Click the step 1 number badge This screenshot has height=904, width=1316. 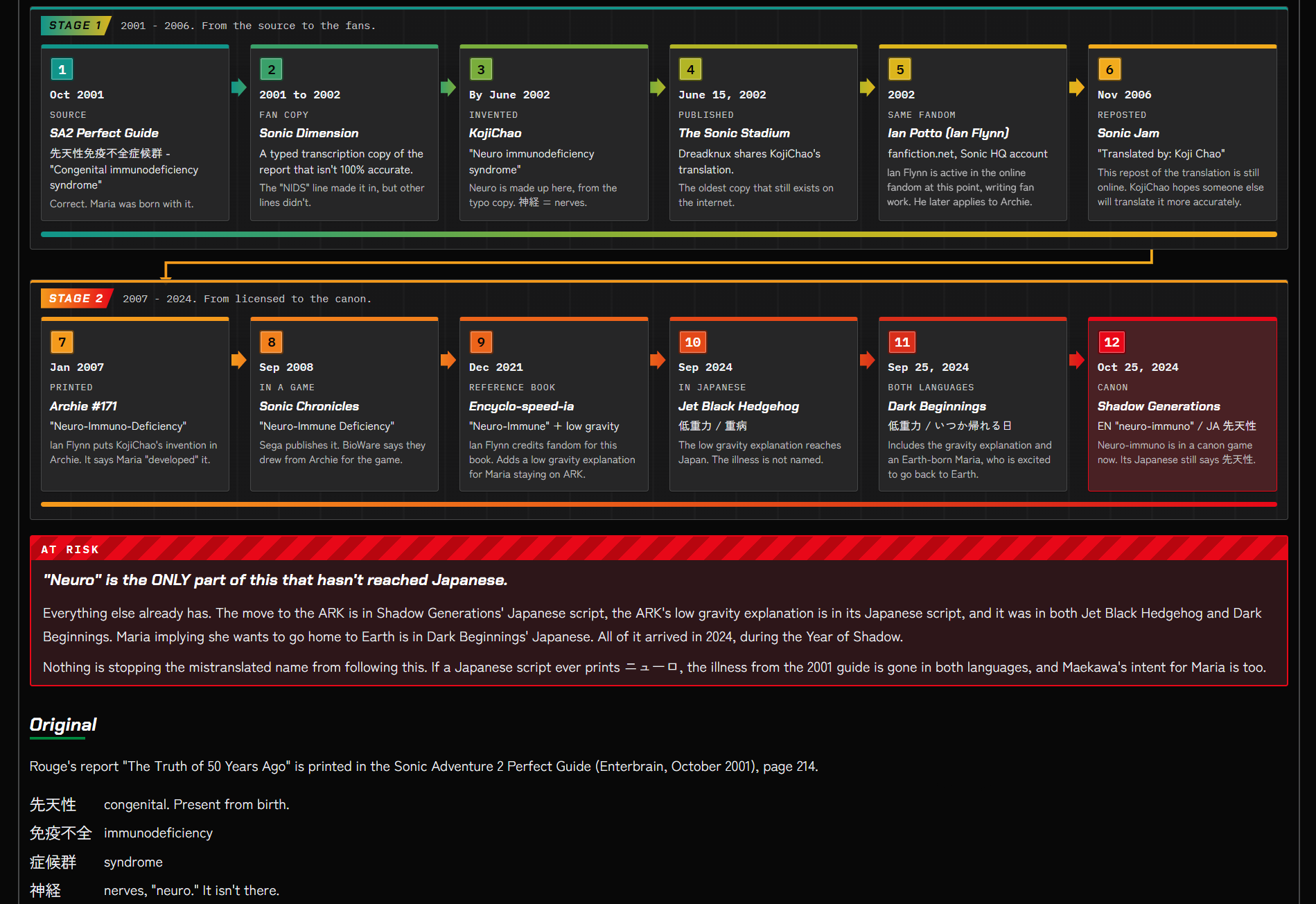(62, 69)
